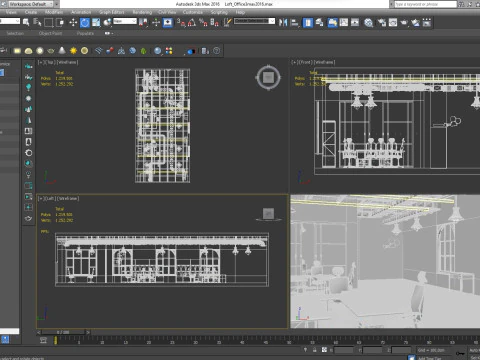Click the blue sphere material icon

pyautogui.click(x=158, y=51)
